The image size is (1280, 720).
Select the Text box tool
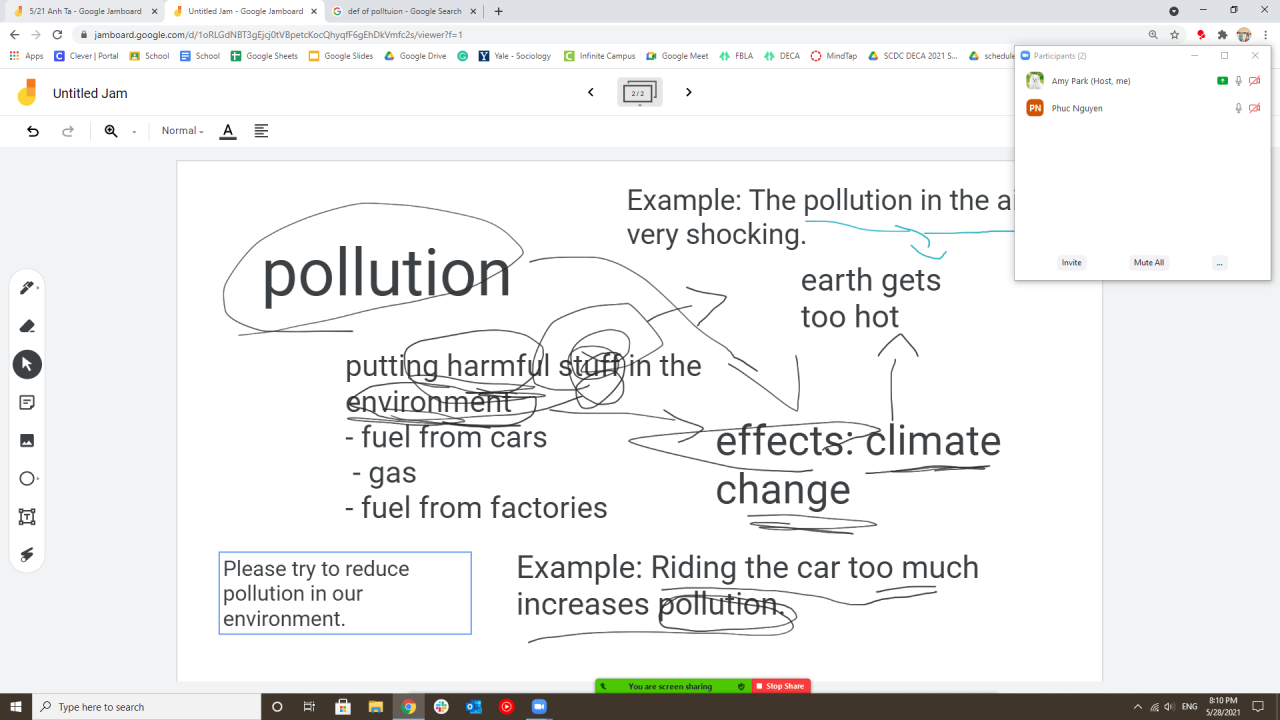pyautogui.click(x=27, y=517)
